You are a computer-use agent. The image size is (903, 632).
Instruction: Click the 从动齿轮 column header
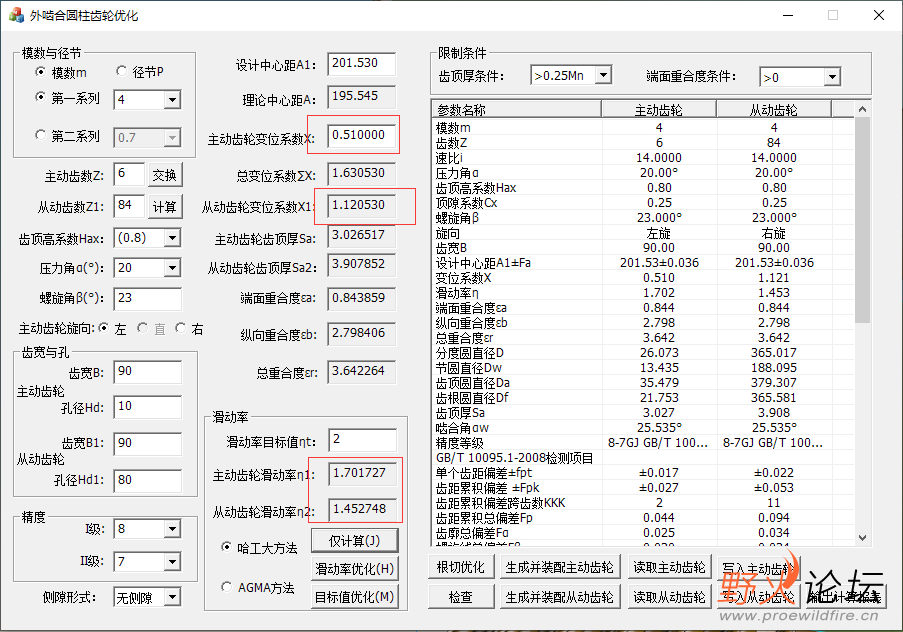coord(774,109)
